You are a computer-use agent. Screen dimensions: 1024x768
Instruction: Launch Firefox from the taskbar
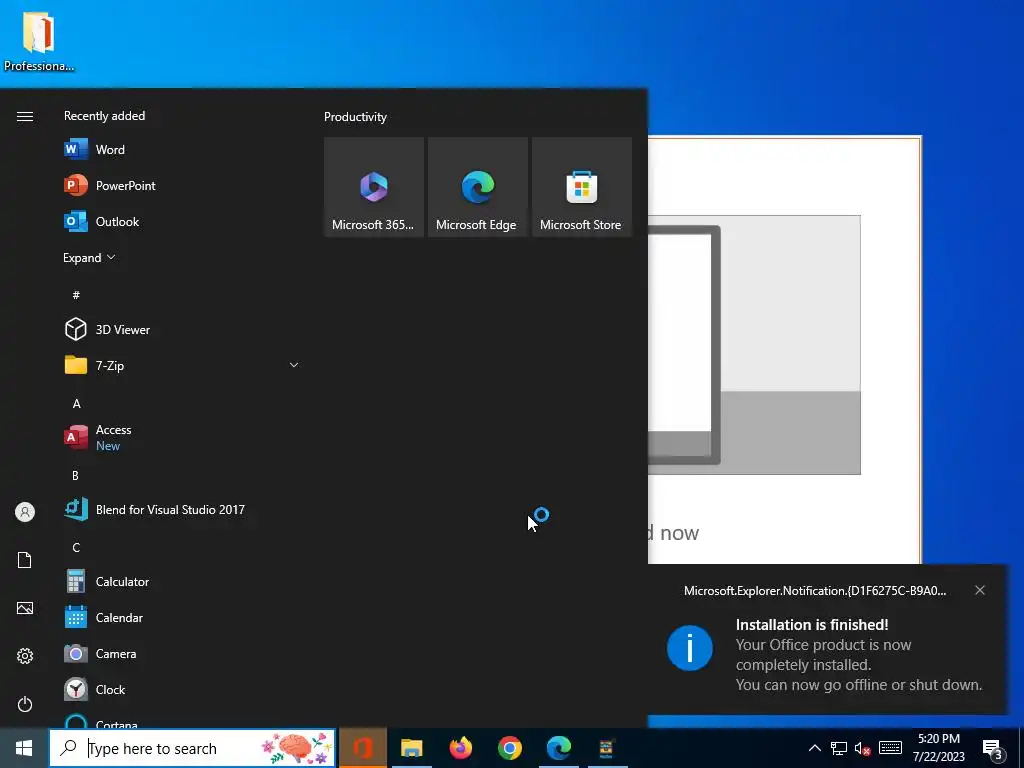461,748
